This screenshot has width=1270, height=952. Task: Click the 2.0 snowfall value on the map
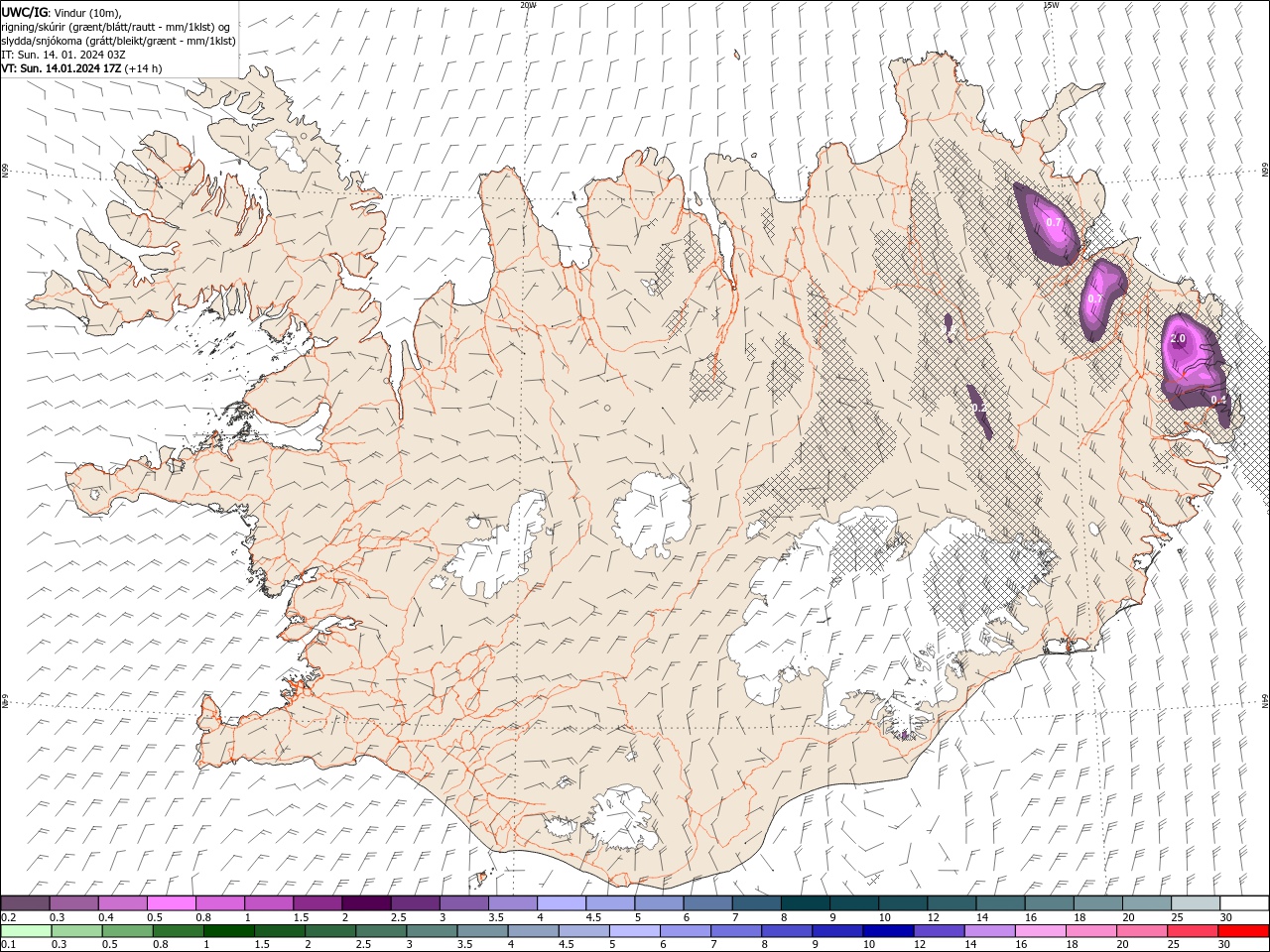coord(1178,338)
